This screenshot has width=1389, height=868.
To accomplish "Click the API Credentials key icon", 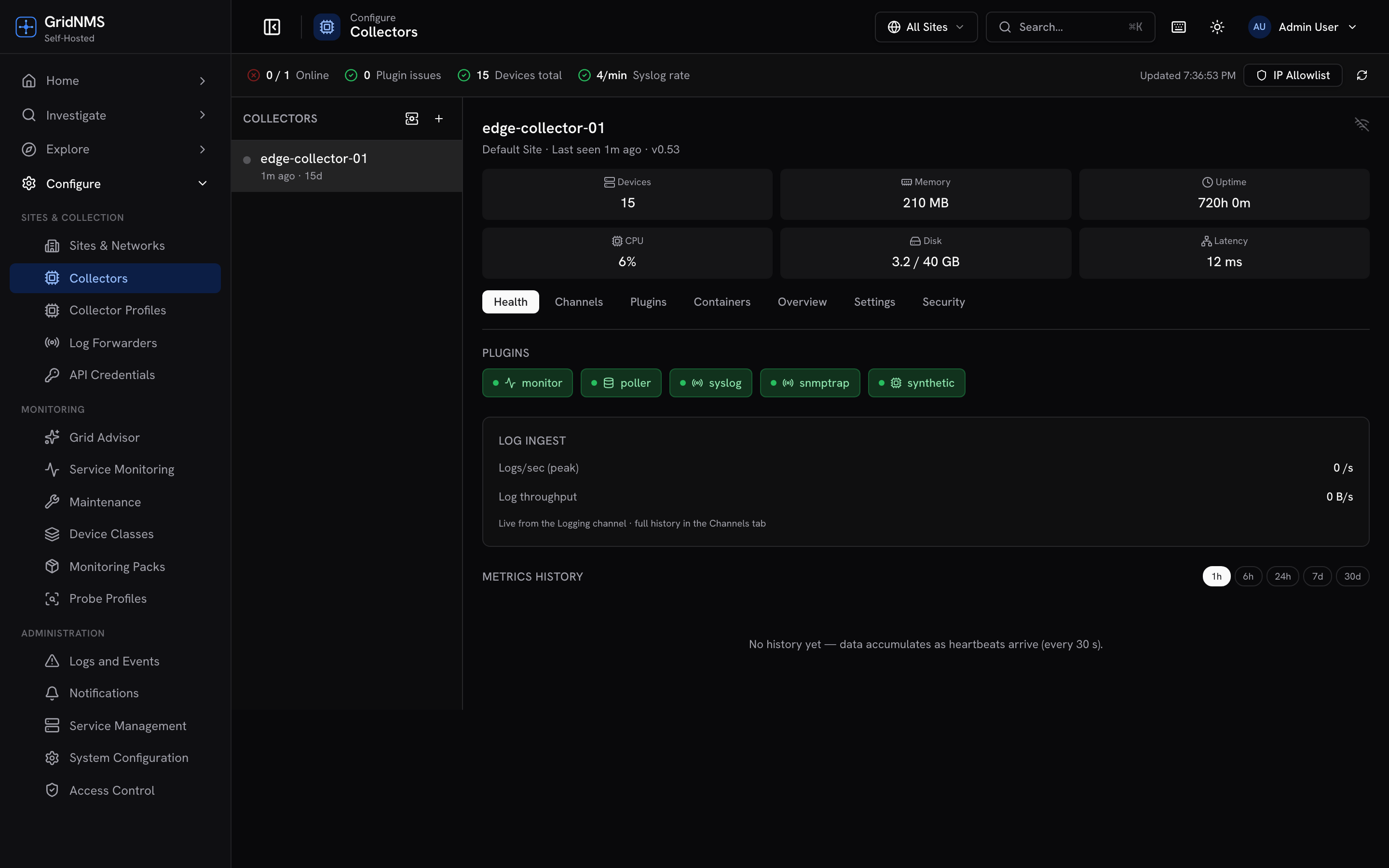I will tap(52, 375).
